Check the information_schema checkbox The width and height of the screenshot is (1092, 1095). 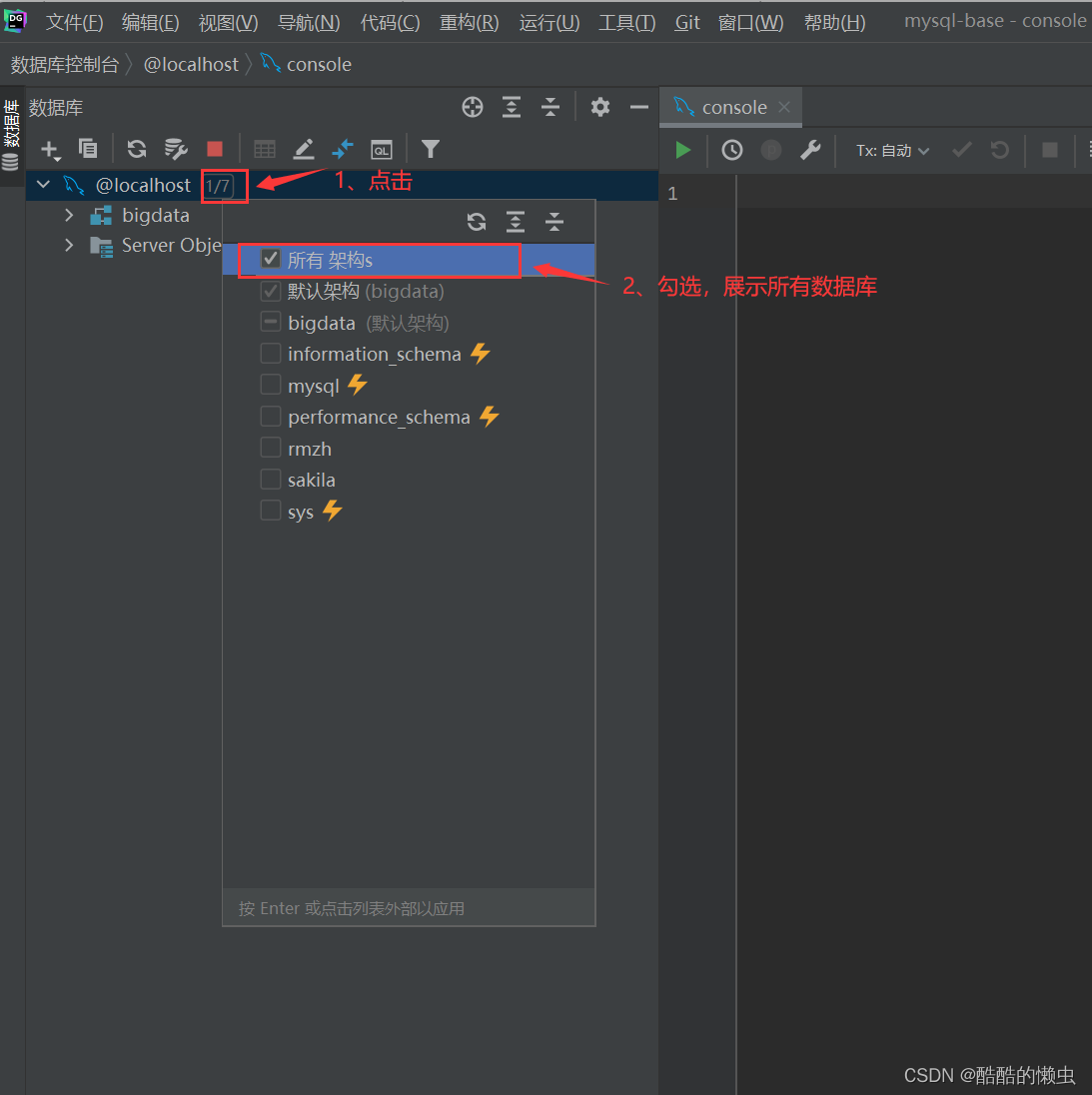pyautogui.click(x=270, y=354)
